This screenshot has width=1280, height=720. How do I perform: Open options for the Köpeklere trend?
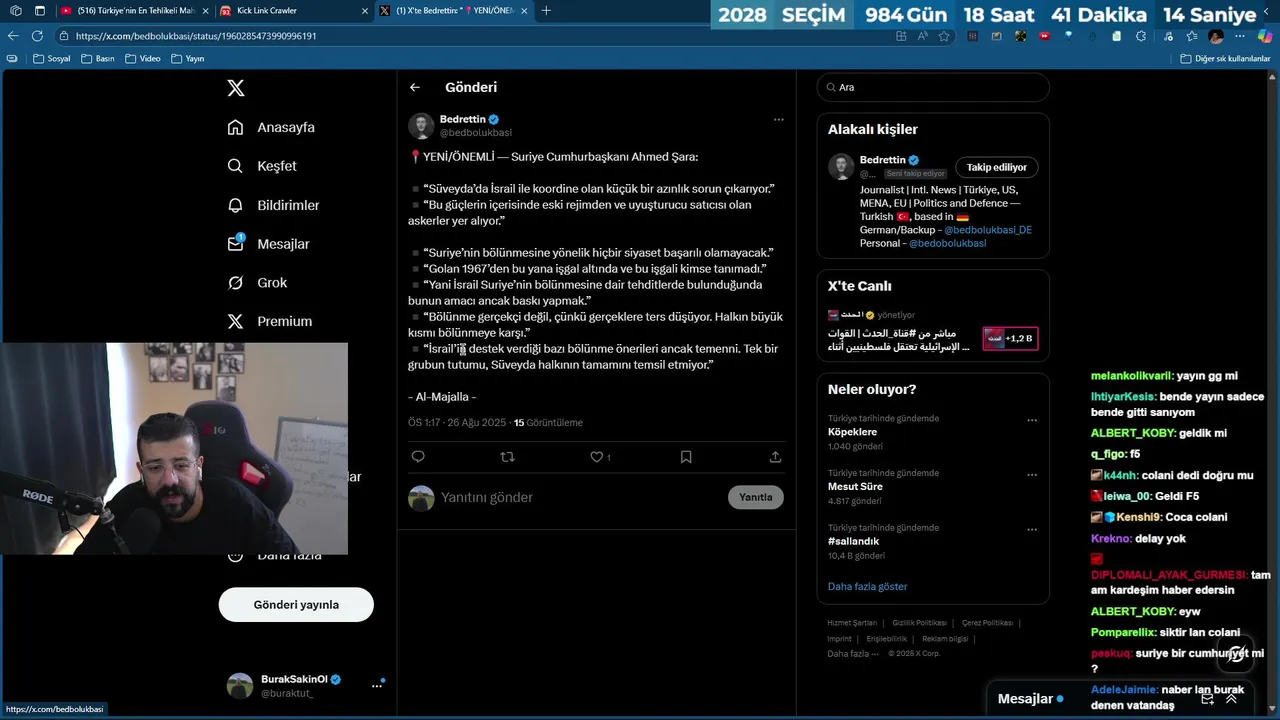[x=1032, y=421]
